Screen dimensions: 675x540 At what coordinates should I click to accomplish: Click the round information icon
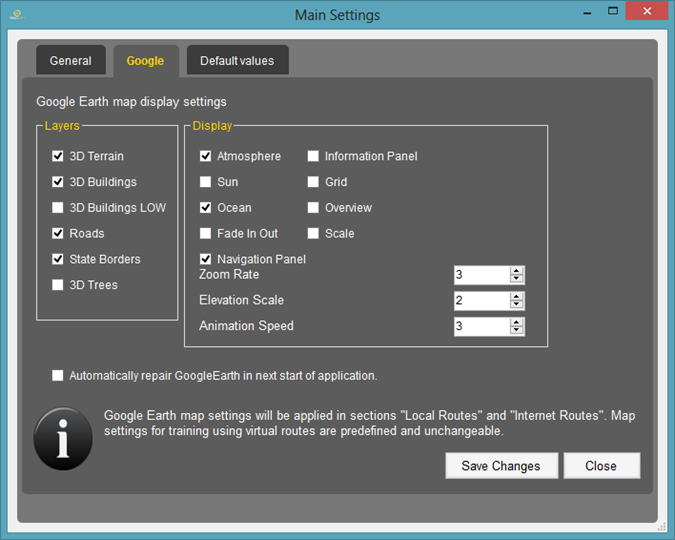click(63, 438)
